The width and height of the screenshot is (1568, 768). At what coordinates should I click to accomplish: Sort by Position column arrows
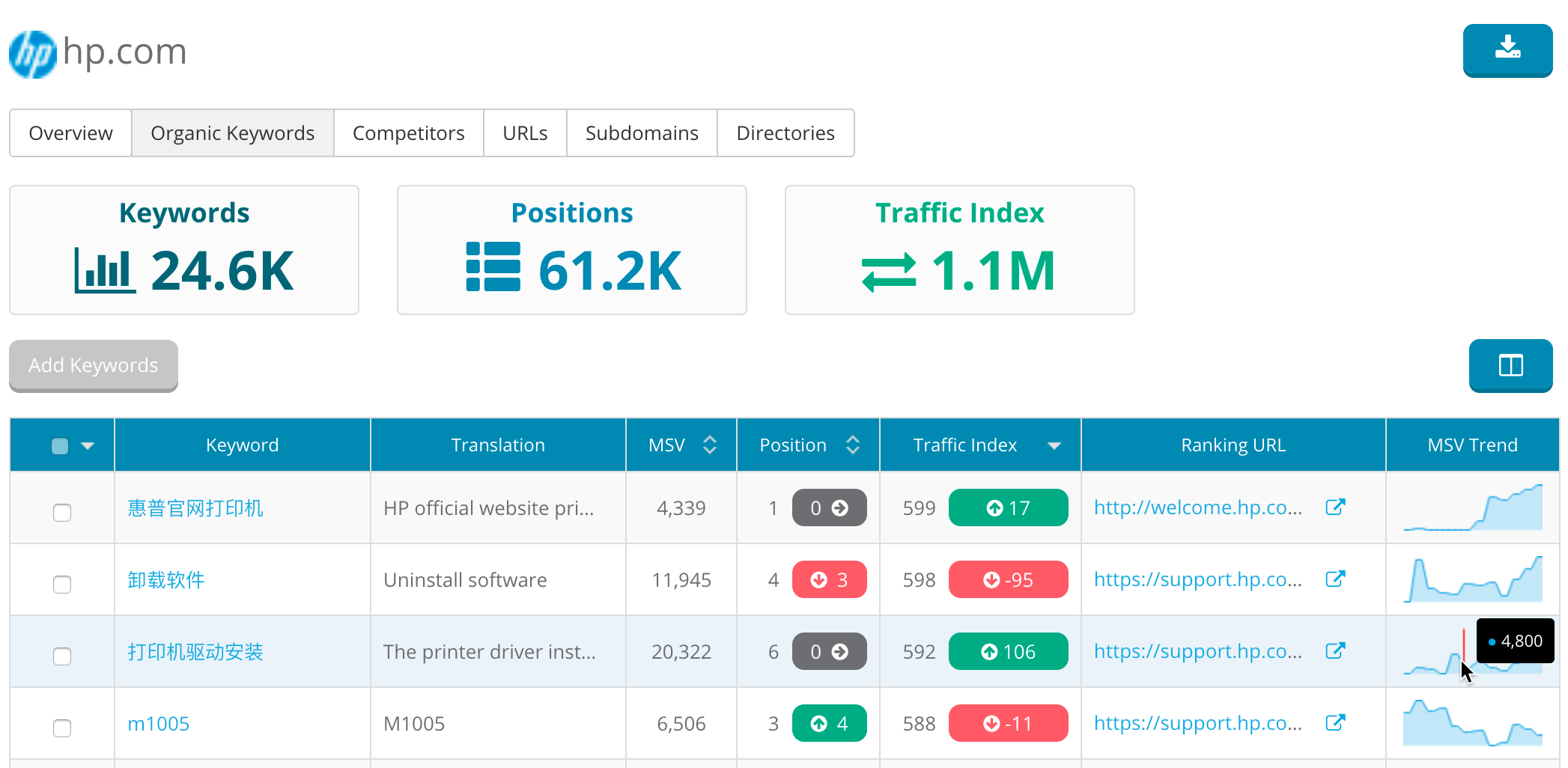(852, 445)
